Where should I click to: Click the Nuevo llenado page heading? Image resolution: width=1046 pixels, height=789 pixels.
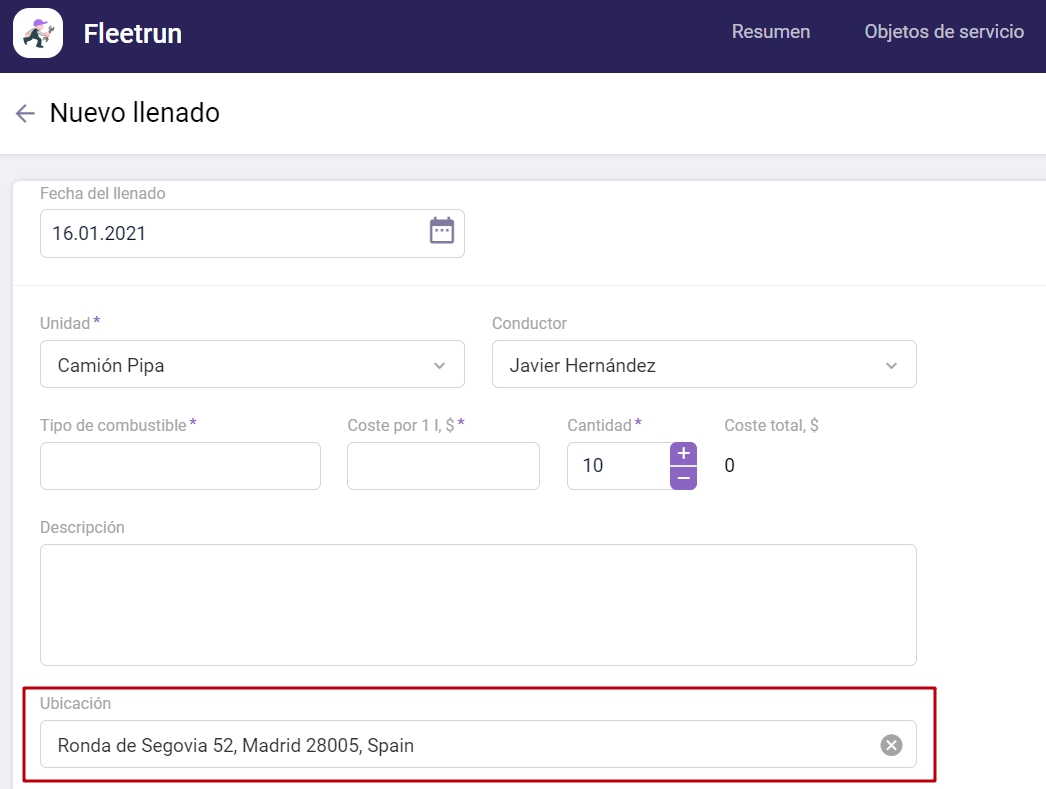point(135,113)
